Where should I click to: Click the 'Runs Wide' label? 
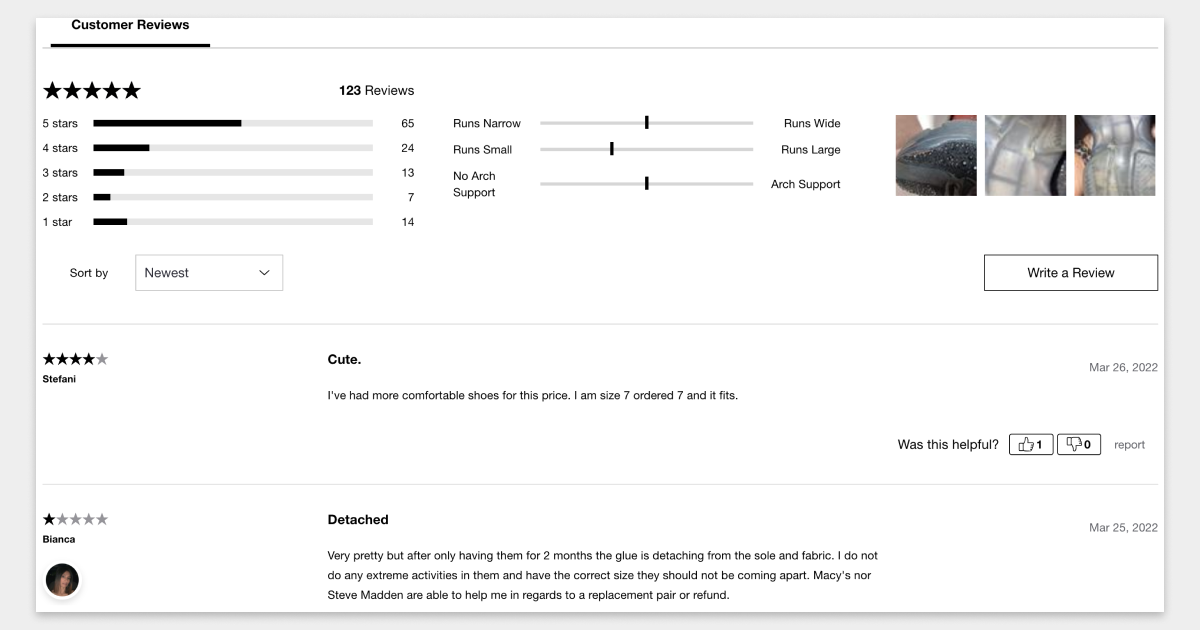[x=812, y=124]
